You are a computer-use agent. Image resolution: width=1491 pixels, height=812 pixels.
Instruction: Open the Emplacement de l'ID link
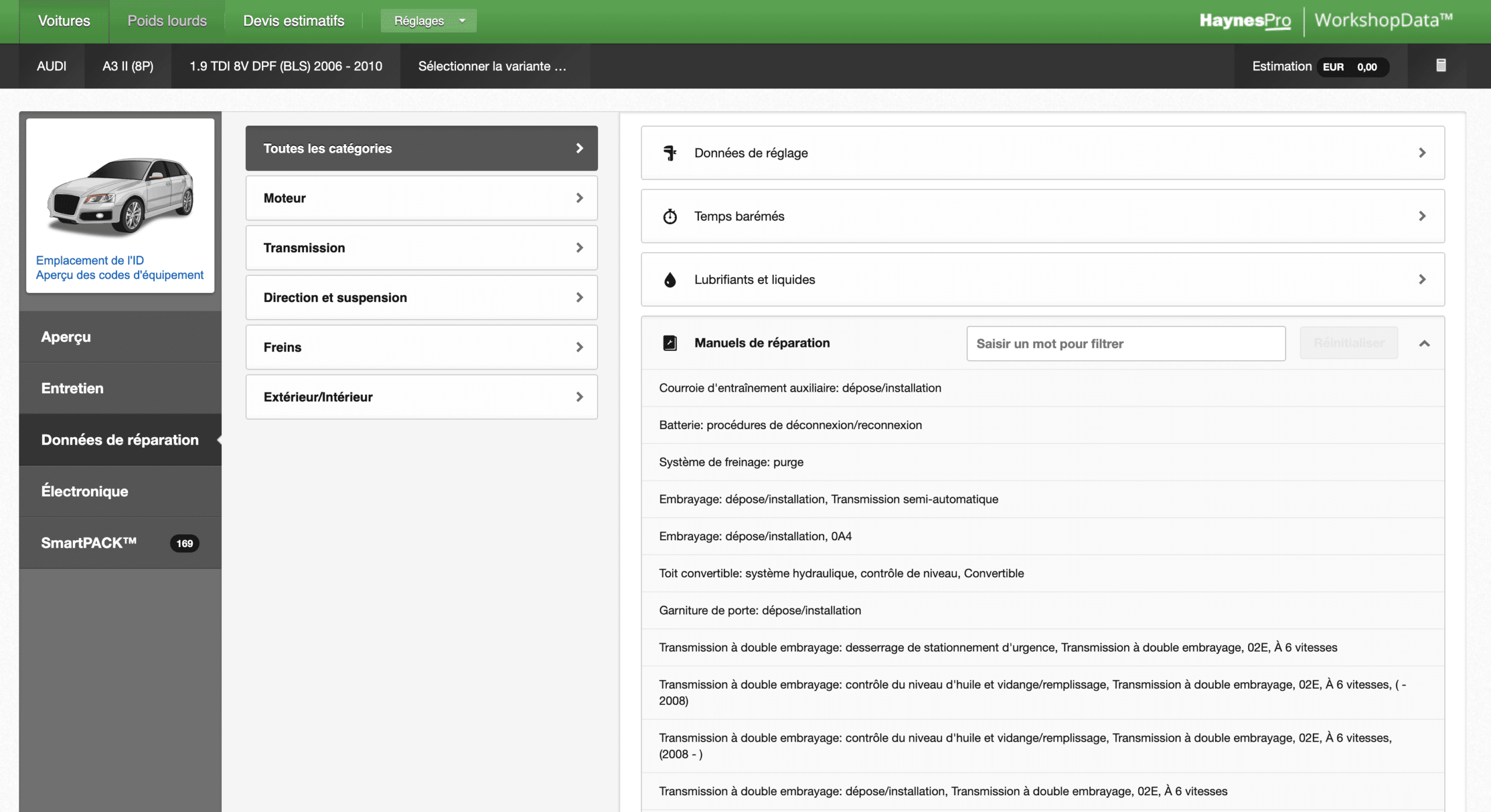(90, 260)
